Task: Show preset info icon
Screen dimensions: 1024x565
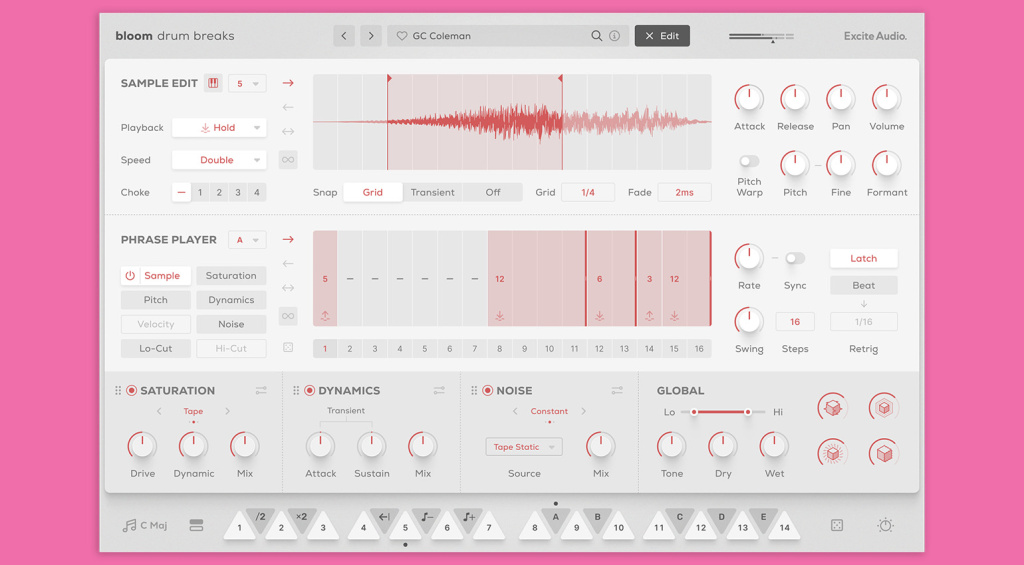Action: (615, 36)
